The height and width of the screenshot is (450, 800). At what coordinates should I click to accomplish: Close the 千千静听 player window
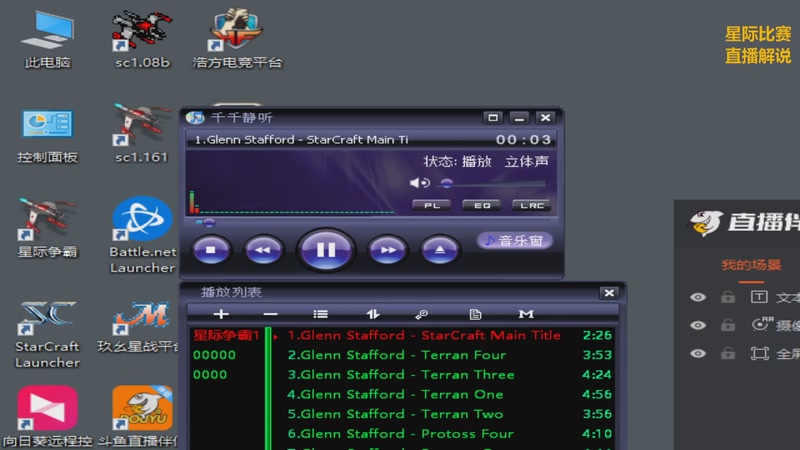pos(545,118)
